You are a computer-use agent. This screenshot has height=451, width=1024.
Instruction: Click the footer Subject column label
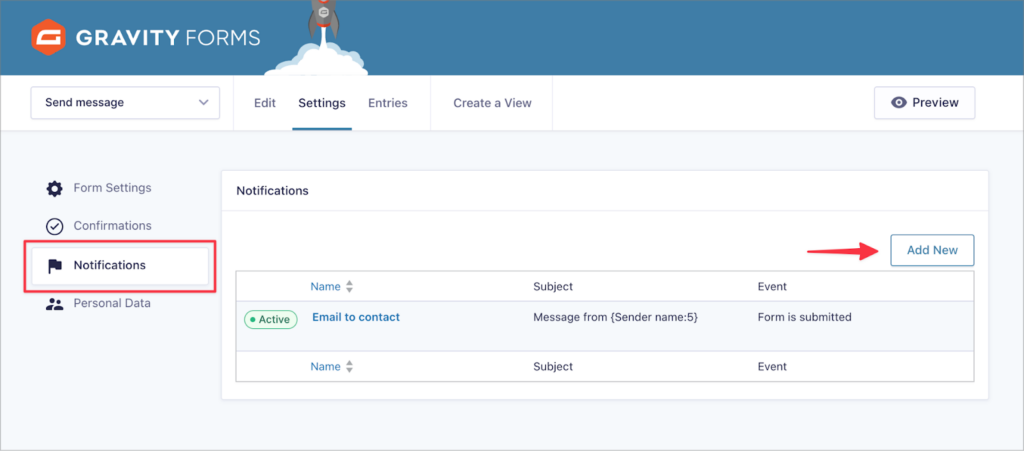click(x=553, y=367)
